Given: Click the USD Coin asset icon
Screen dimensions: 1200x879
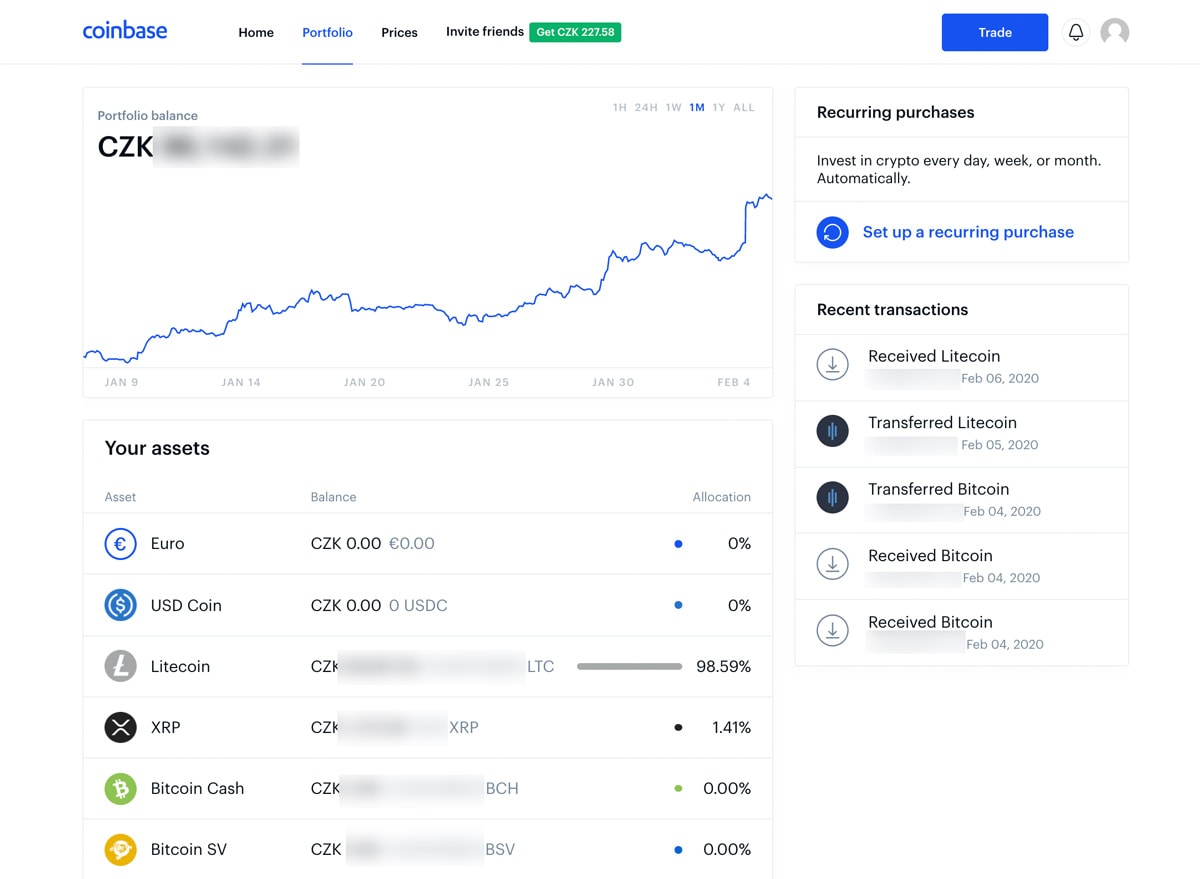Looking at the screenshot, I should [120, 605].
